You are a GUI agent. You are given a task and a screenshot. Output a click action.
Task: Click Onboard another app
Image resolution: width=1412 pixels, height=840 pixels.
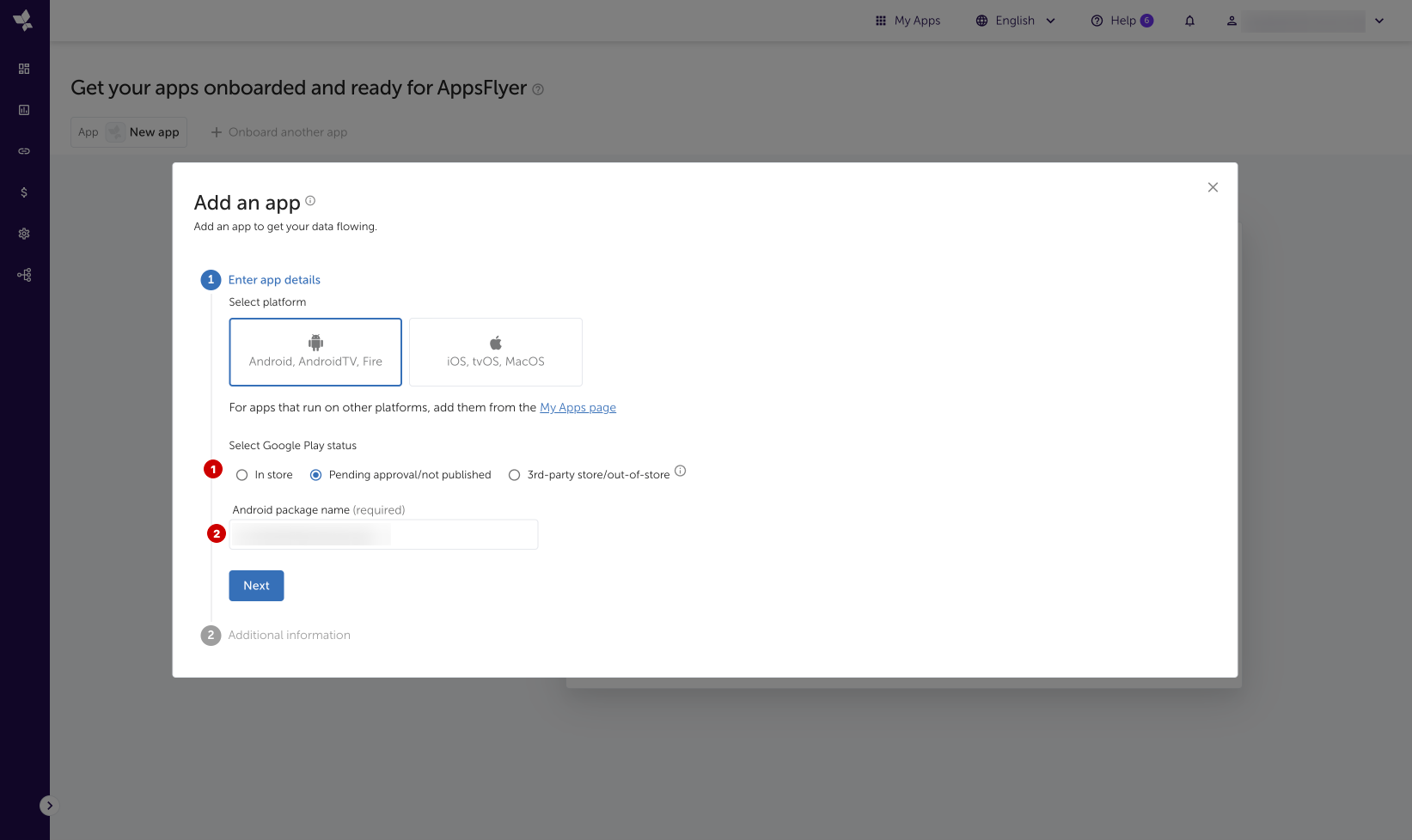[x=279, y=132]
